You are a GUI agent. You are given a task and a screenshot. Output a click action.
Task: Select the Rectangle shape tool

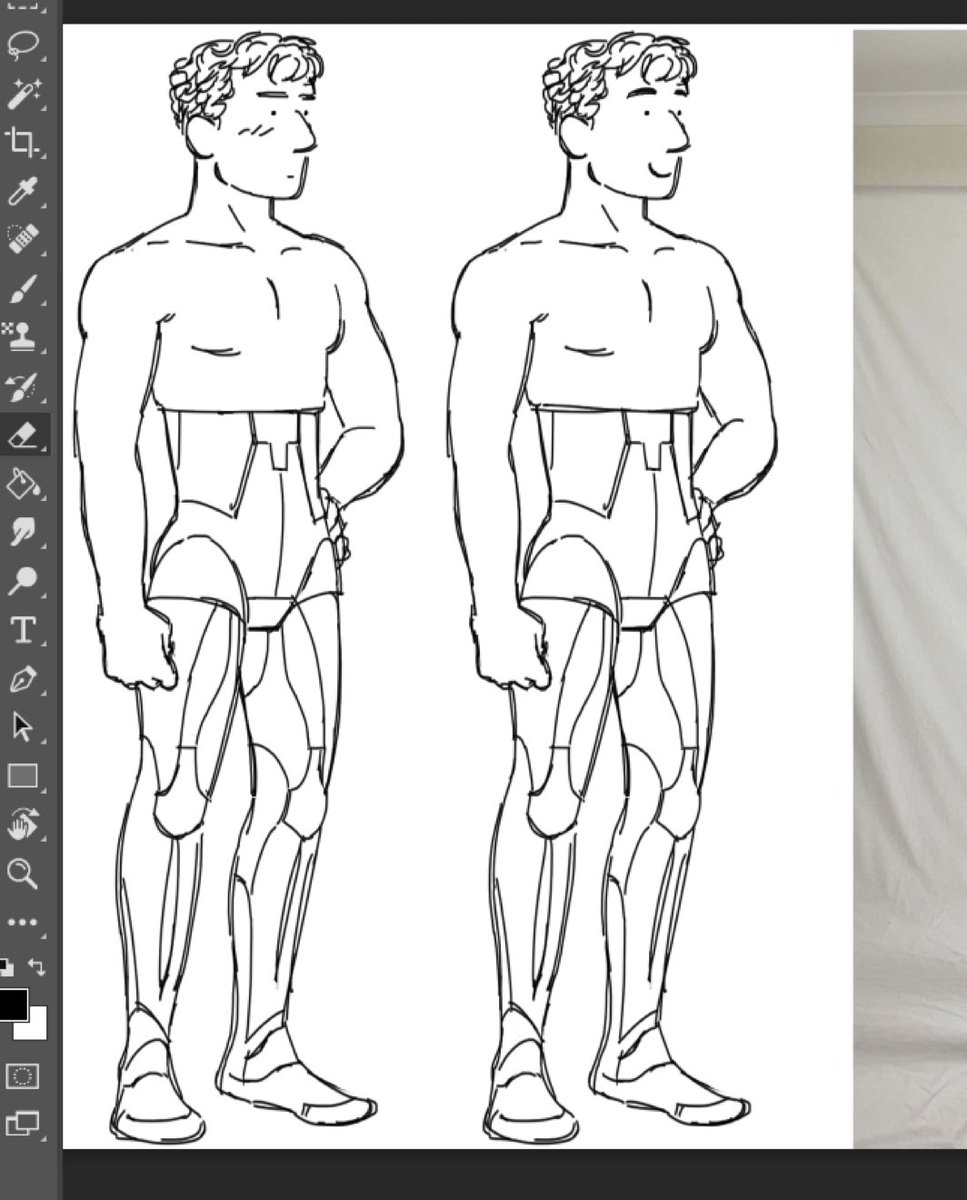[x=22, y=776]
